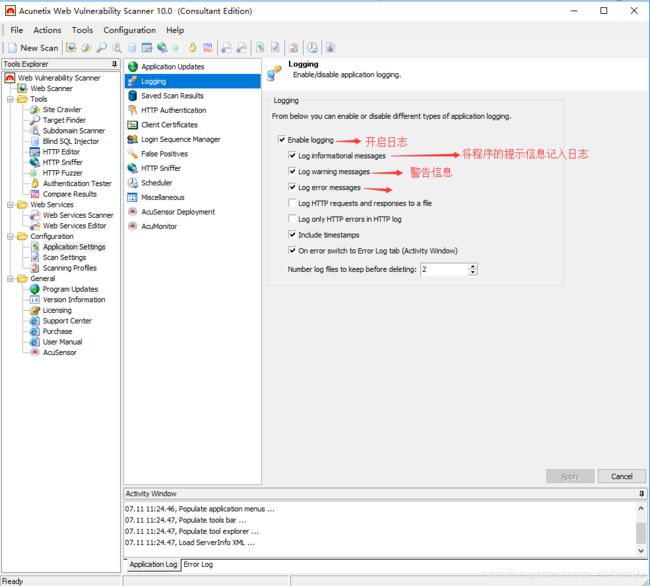Image resolution: width=650 pixels, height=586 pixels.
Task: Select Web Vulnerability Scanner root node
Action: click(59, 78)
